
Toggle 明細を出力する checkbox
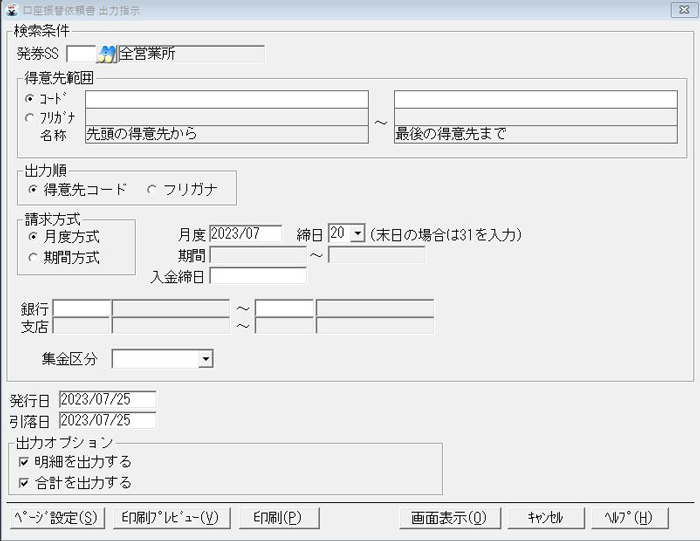pyautogui.click(x=24, y=462)
